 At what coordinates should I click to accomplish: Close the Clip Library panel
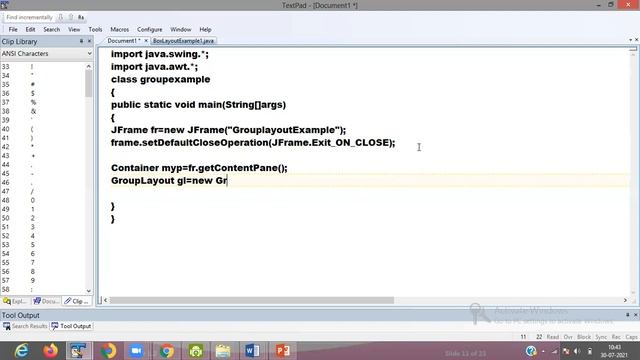pos(89,41)
